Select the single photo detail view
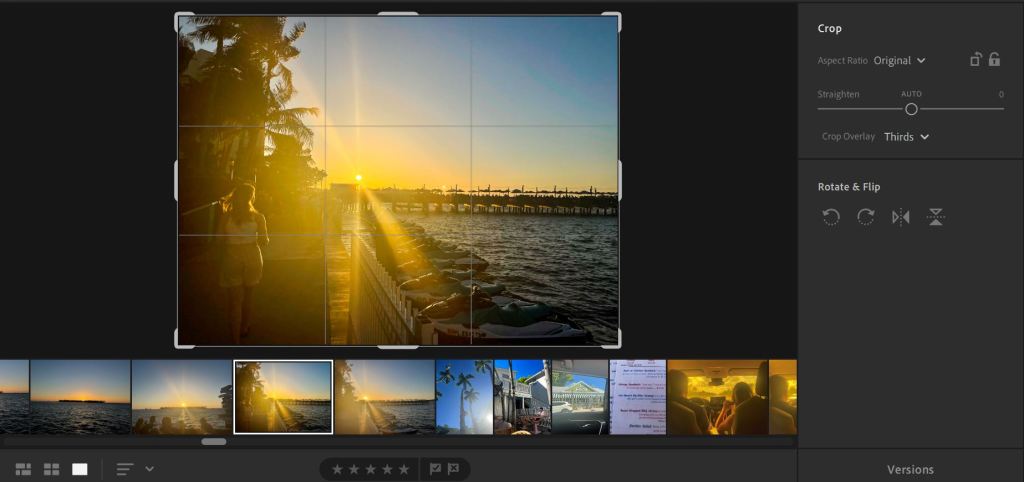 (80, 469)
